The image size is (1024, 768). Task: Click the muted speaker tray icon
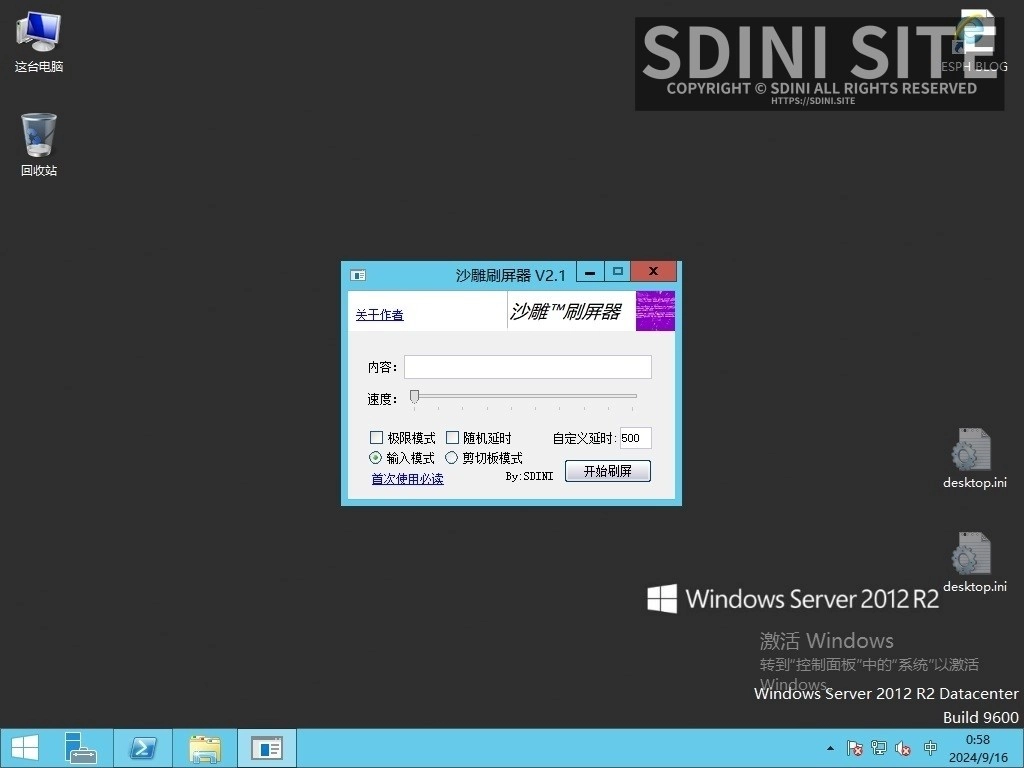click(x=903, y=748)
